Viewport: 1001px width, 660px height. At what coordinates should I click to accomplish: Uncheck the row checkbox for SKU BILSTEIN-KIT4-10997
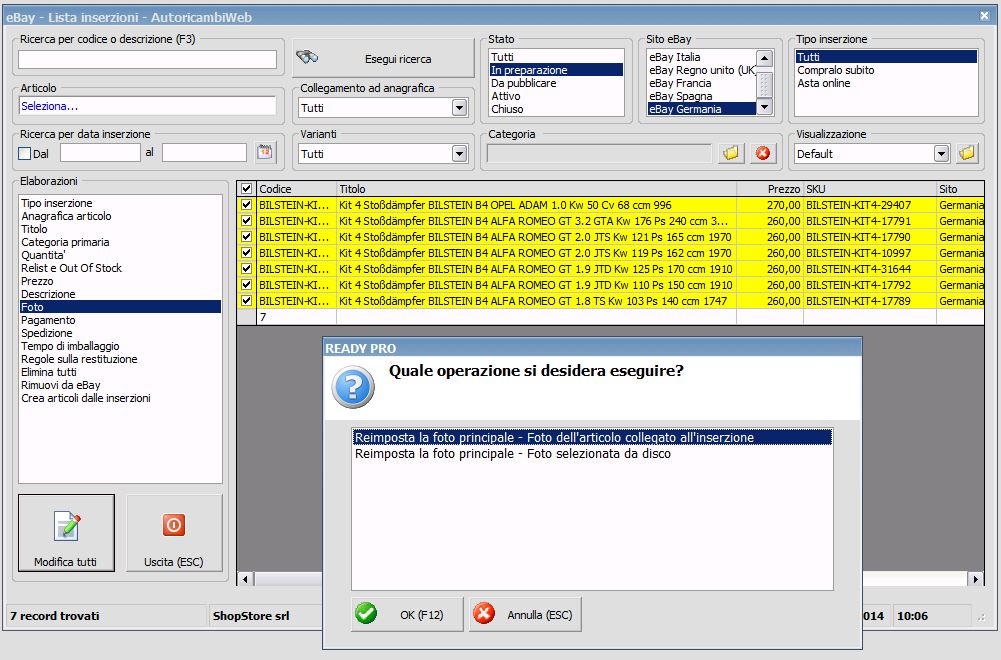coord(246,253)
